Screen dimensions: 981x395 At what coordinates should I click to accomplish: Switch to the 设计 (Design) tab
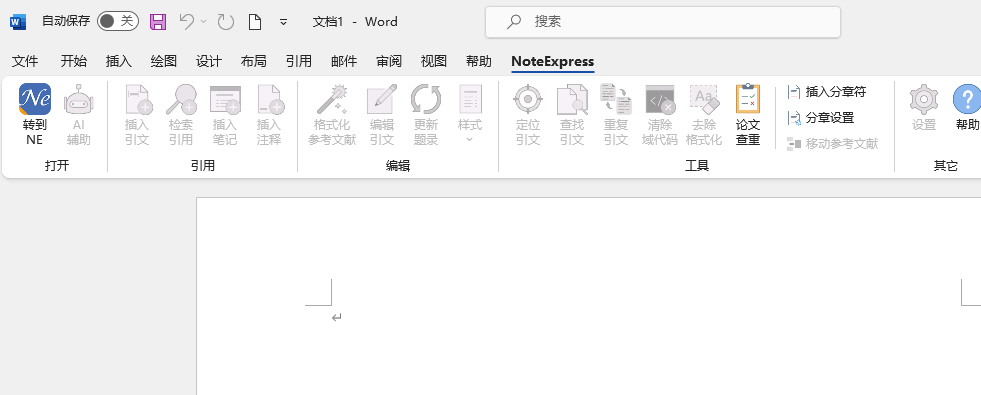(x=209, y=61)
